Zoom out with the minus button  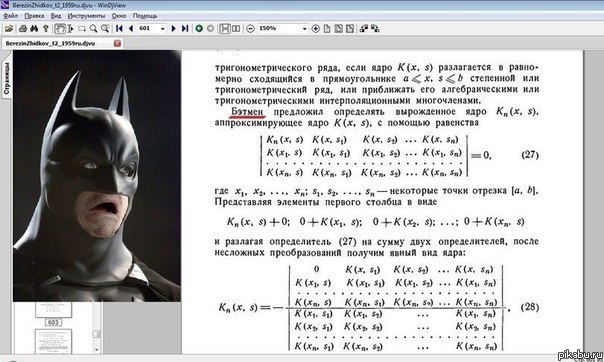click(250, 28)
